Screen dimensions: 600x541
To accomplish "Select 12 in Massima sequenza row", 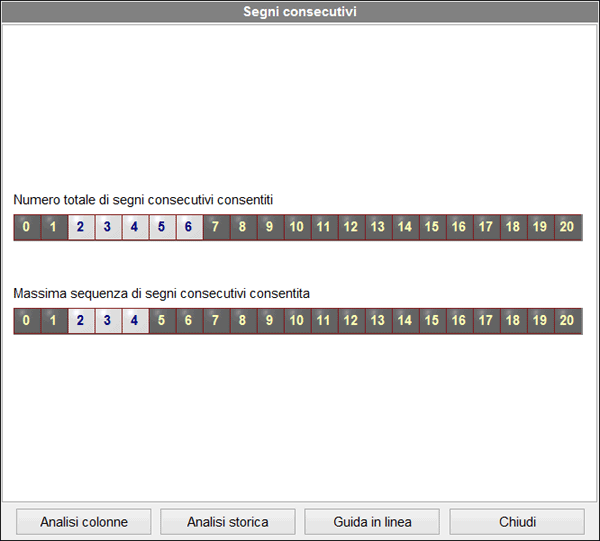I will [x=350, y=321].
